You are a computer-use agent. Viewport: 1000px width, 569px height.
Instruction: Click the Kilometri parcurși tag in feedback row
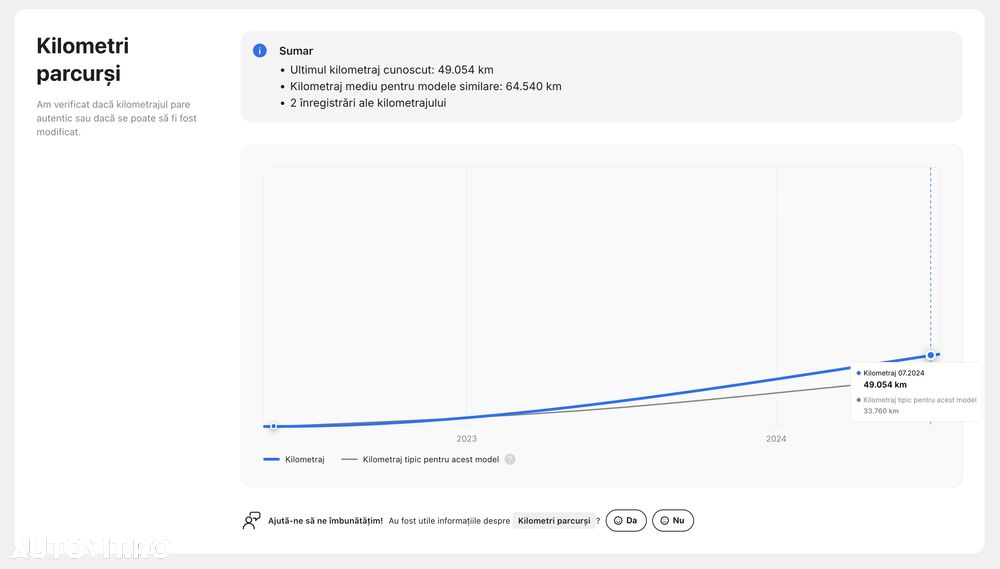(x=554, y=520)
